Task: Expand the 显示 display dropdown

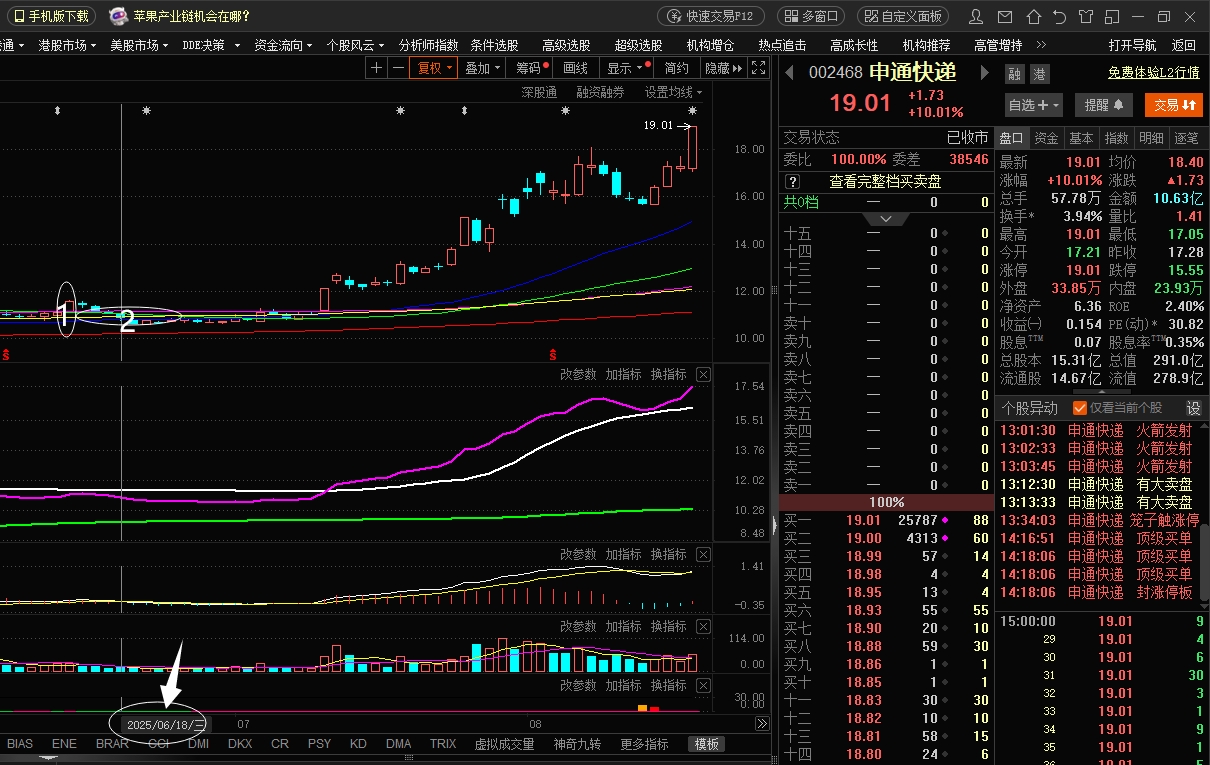Action: (x=626, y=68)
